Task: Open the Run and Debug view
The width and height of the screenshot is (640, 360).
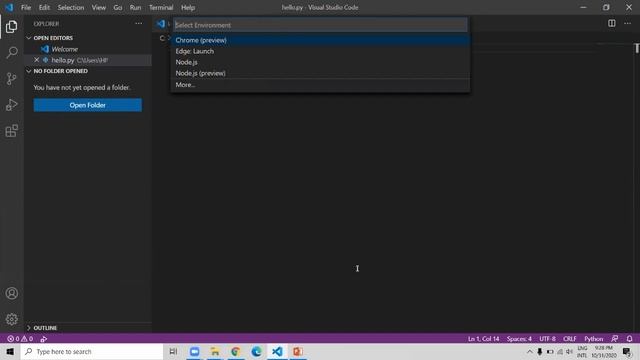Action: [x=11, y=105]
